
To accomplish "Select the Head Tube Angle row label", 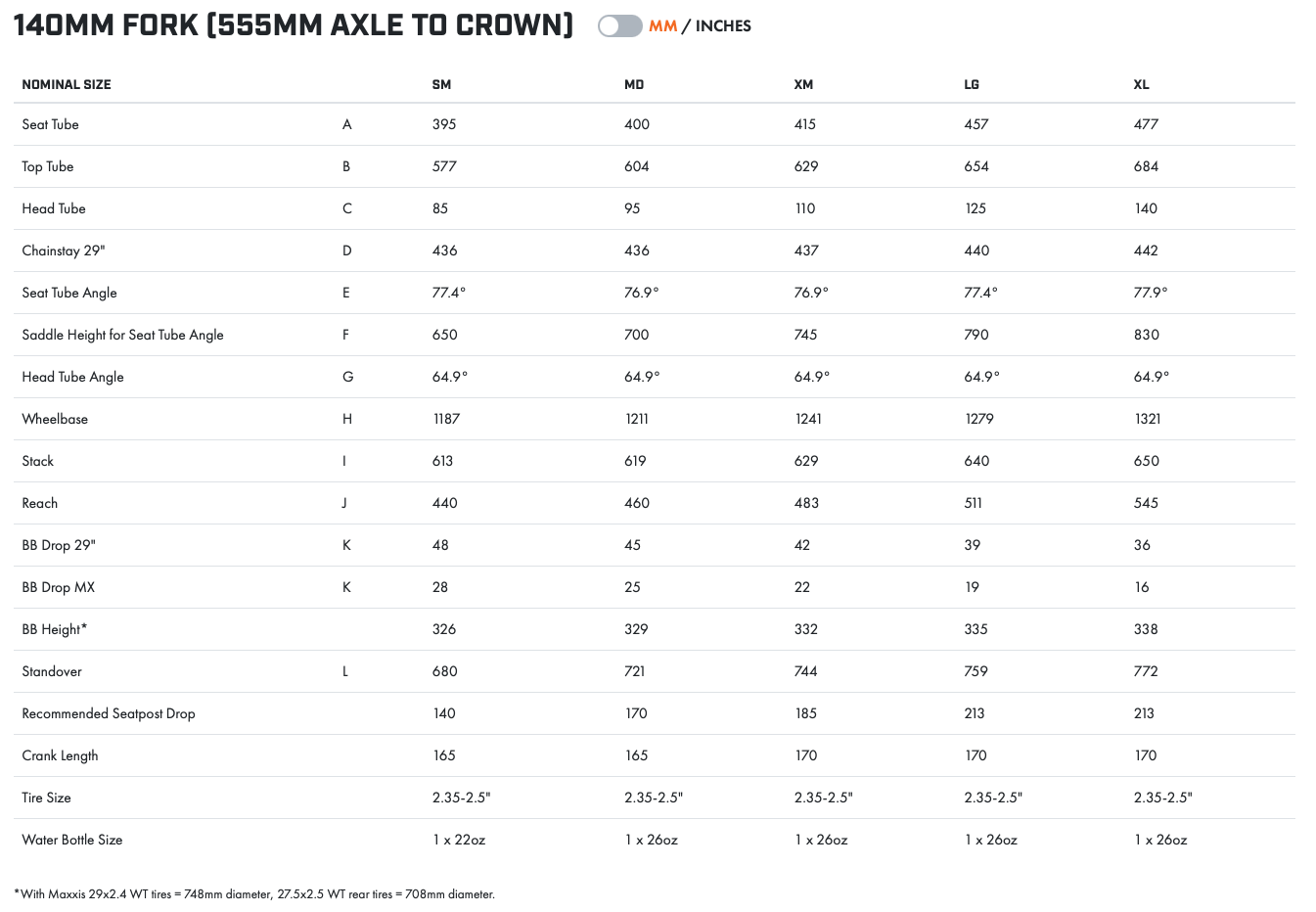I will (73, 377).
